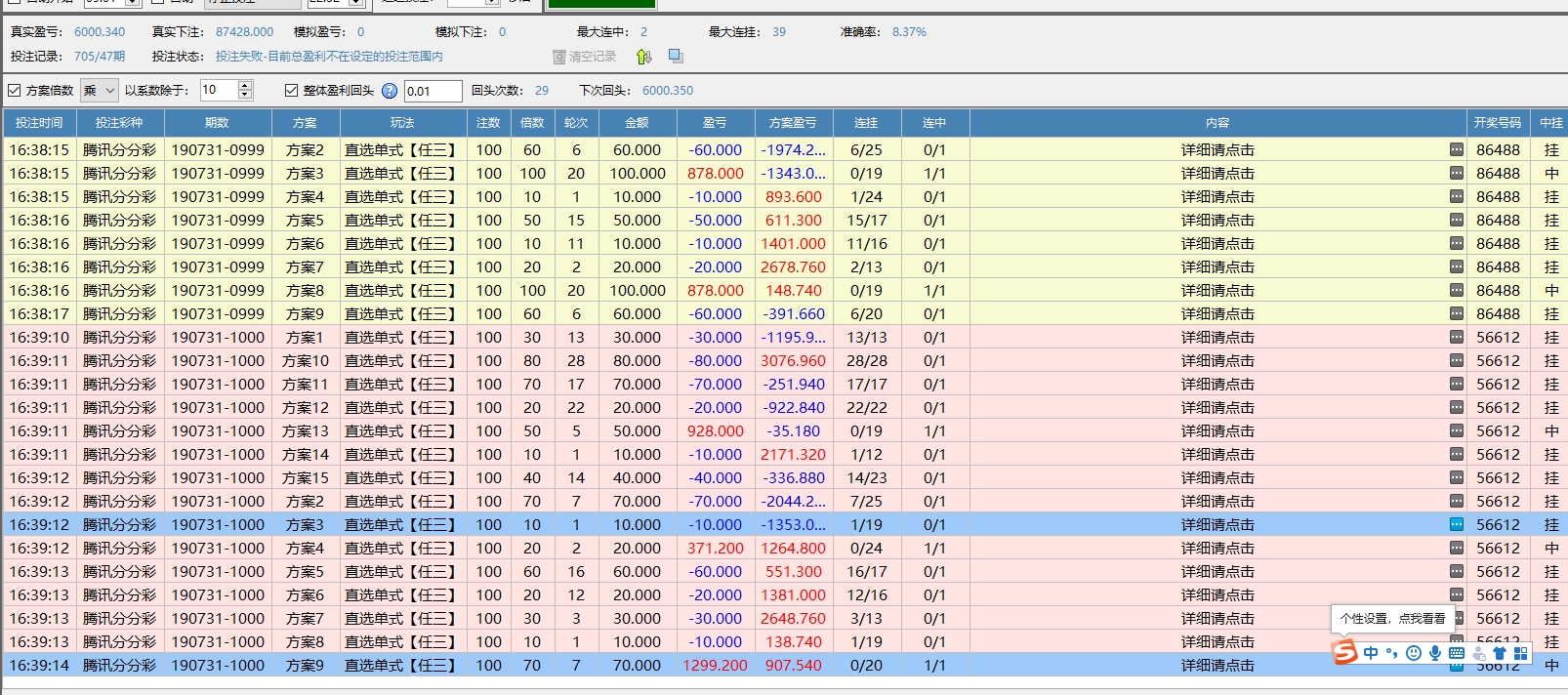Click 详细请点击 in 方案11 row

click(x=1217, y=385)
